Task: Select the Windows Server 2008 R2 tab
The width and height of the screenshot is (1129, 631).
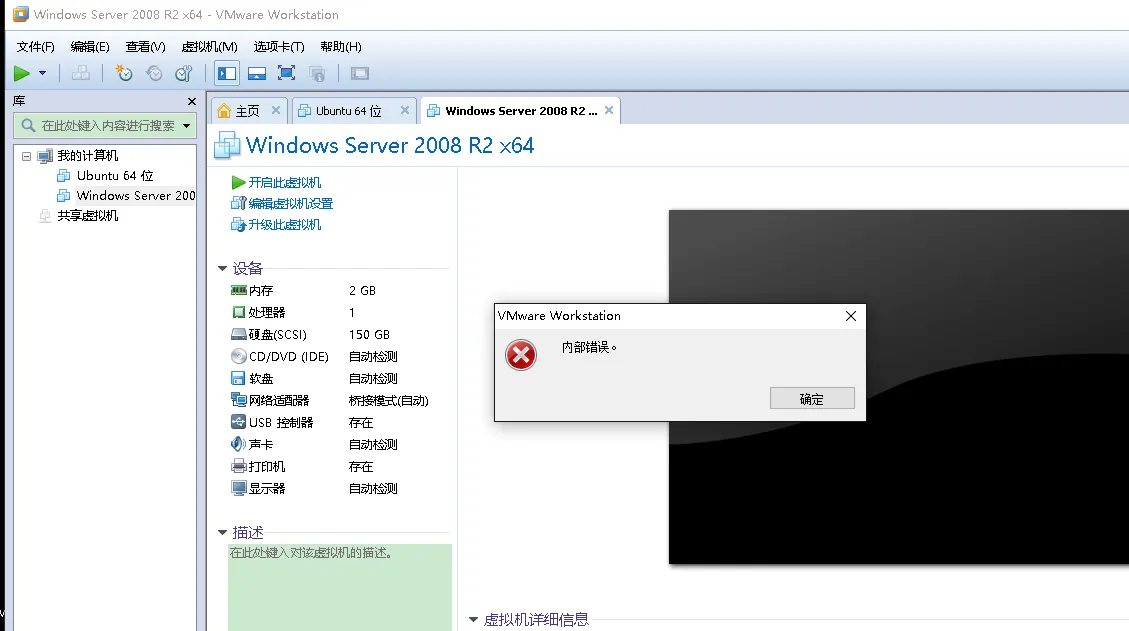Action: 521,111
